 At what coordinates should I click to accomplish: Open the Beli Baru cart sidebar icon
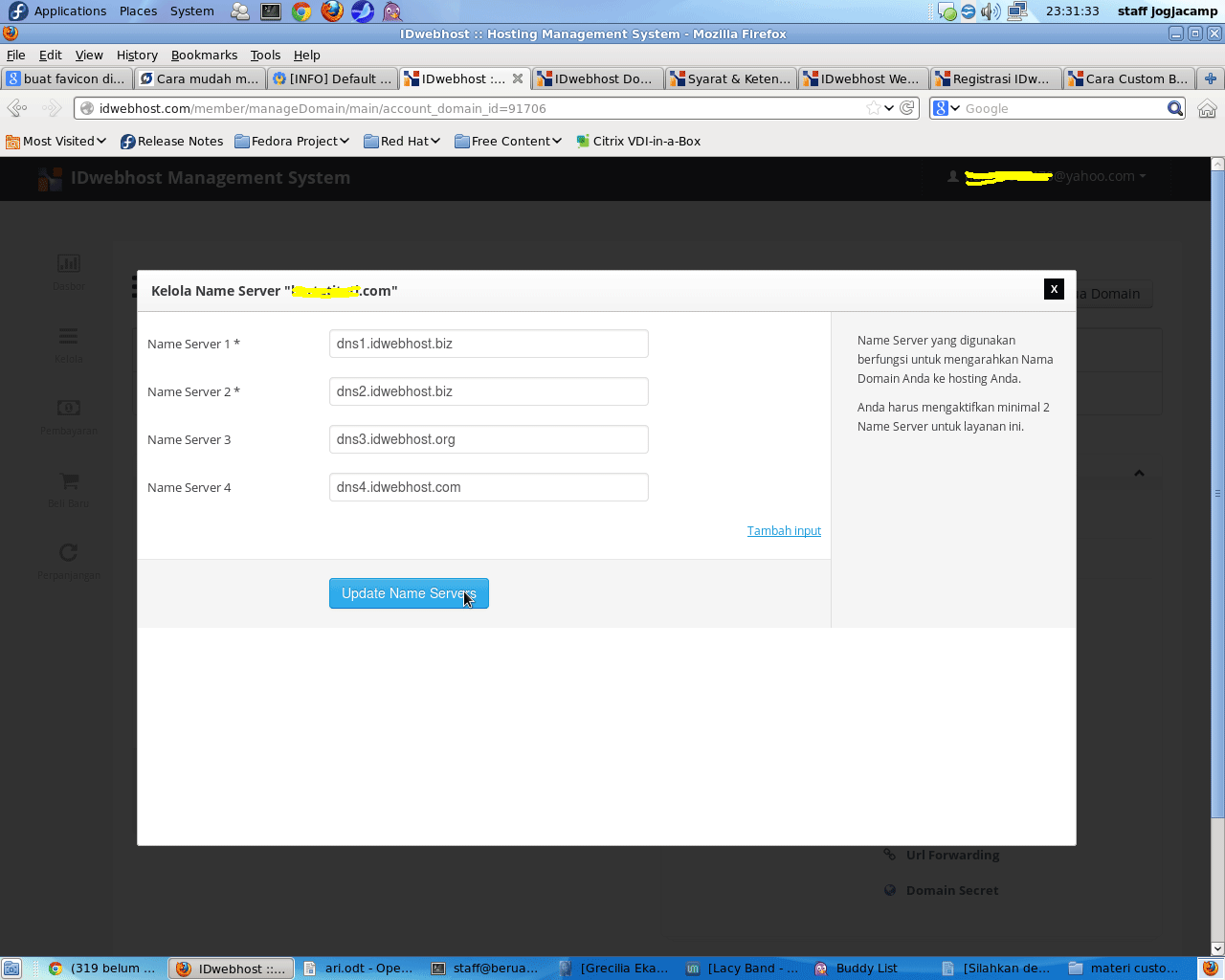pos(68,489)
